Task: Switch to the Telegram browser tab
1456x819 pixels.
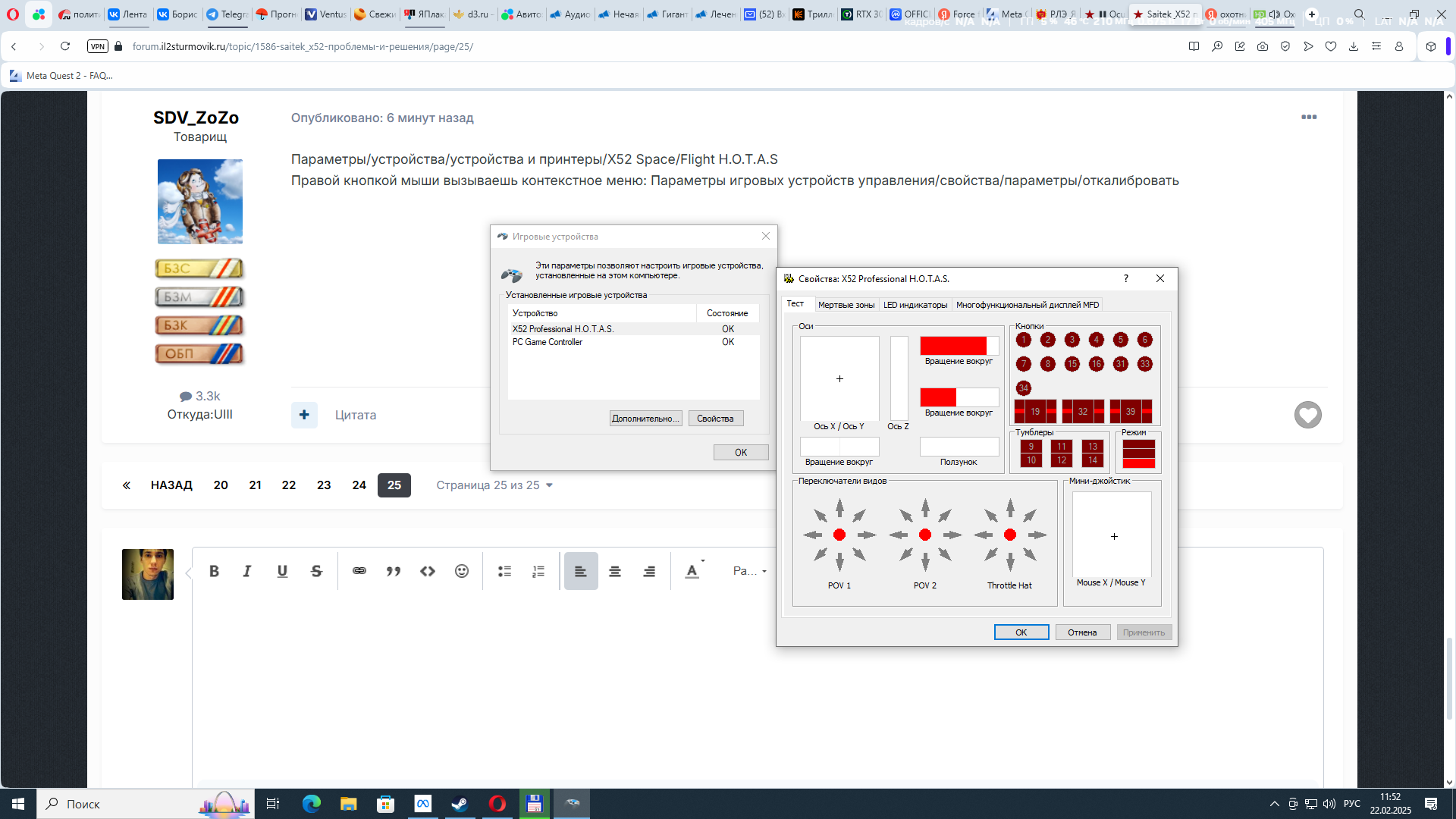Action: (x=227, y=14)
